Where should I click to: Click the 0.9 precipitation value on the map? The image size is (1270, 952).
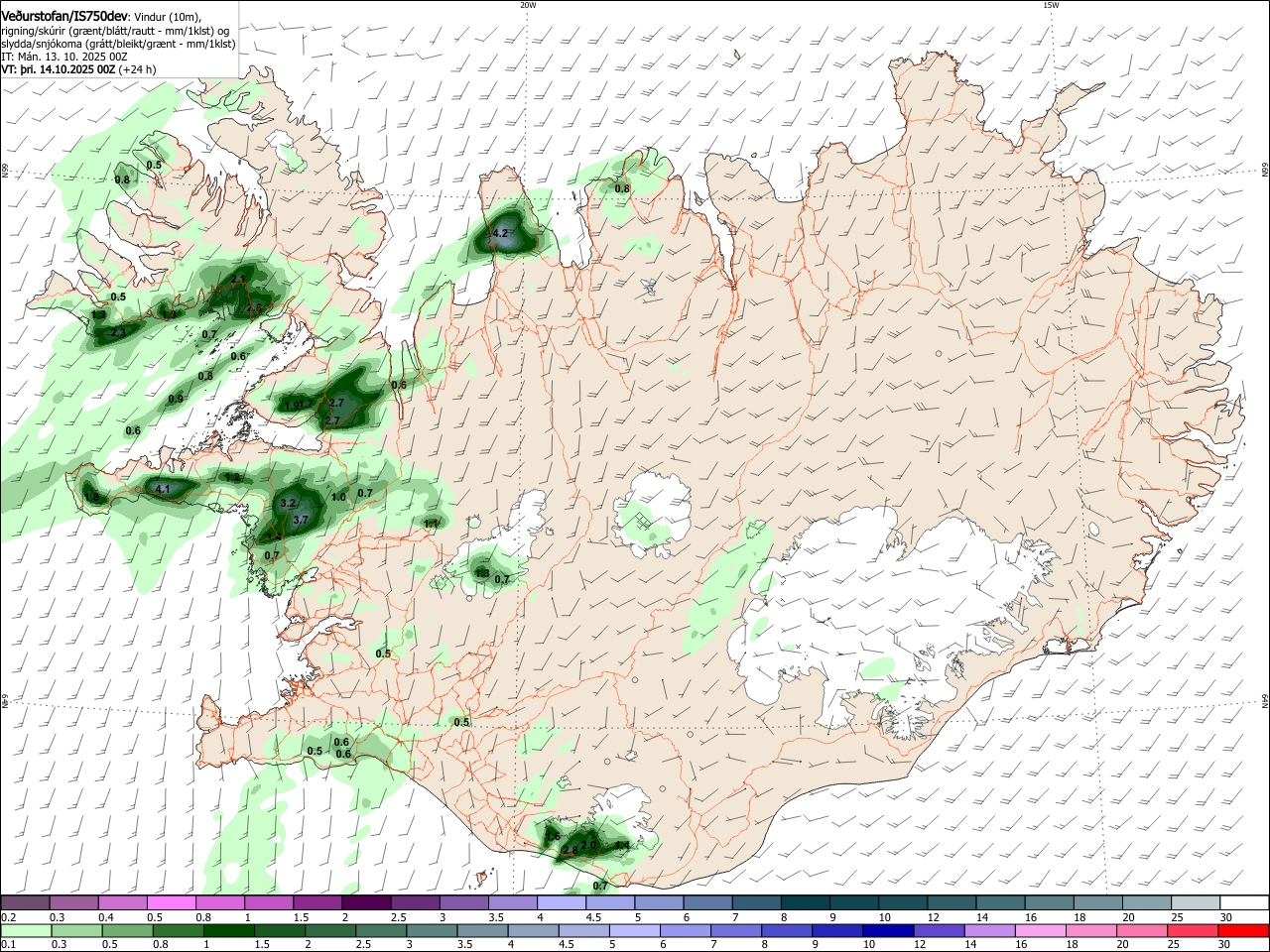(176, 399)
